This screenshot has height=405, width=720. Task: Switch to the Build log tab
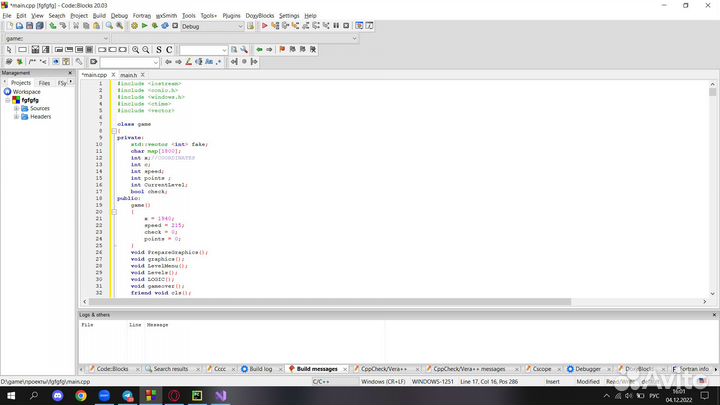click(260, 368)
